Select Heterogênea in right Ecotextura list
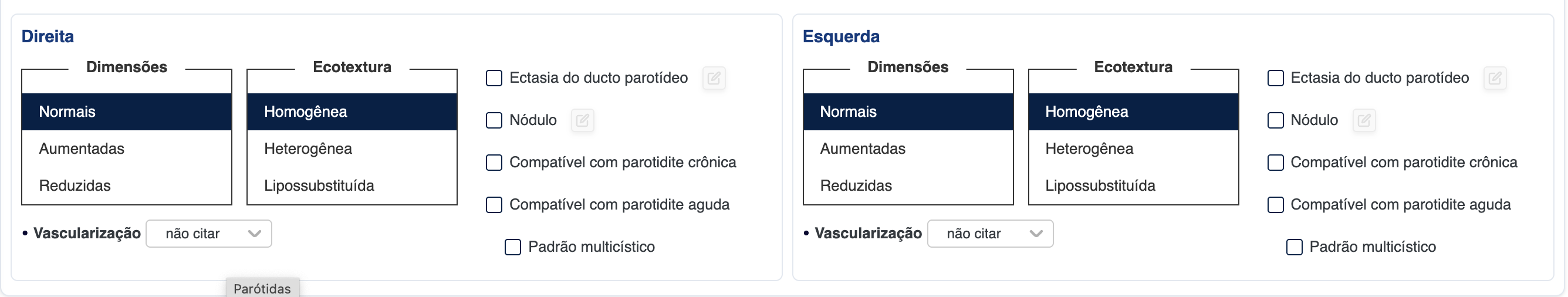 point(352,149)
